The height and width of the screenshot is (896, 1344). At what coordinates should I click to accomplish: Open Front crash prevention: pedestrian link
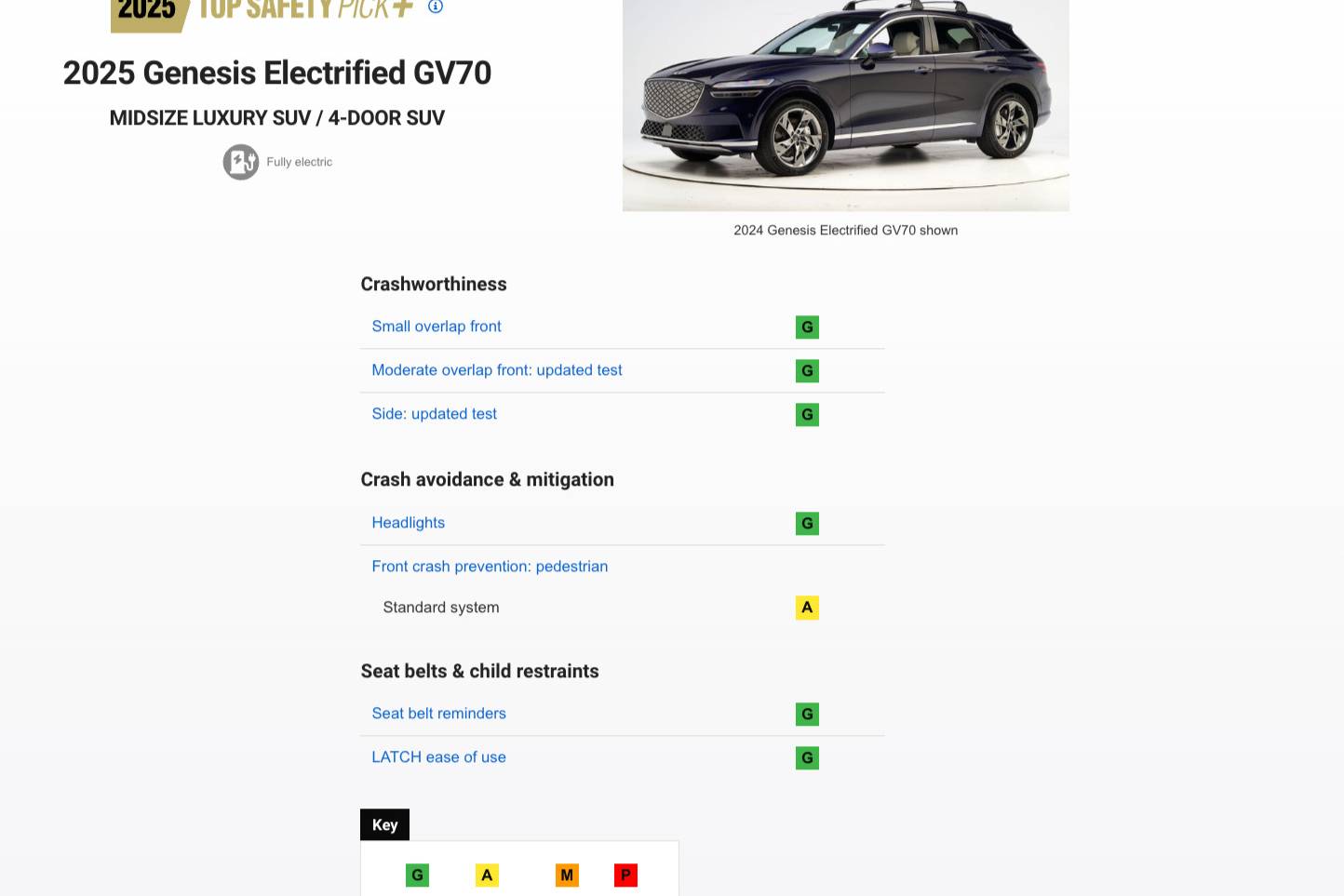click(x=490, y=567)
